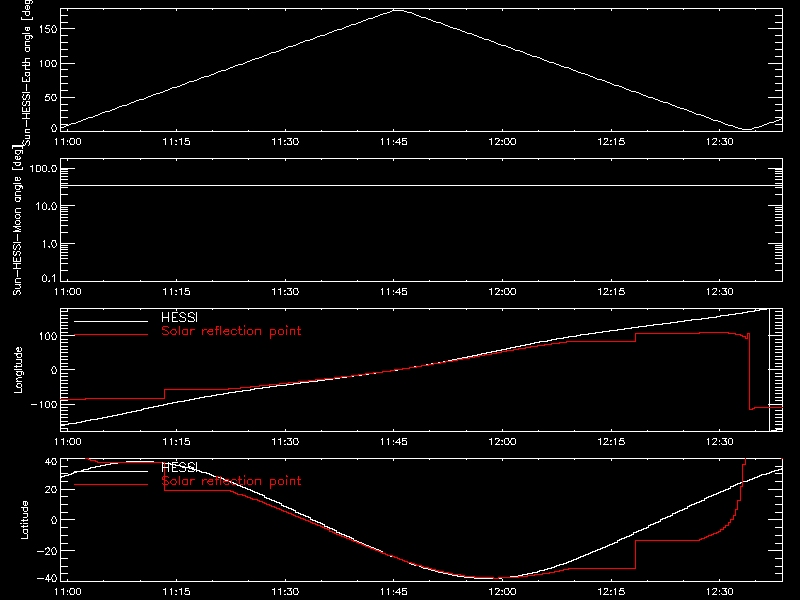Select the '100' tick in Longitude plot
Viewport: 800px width, 600px height.
[x=48, y=336]
